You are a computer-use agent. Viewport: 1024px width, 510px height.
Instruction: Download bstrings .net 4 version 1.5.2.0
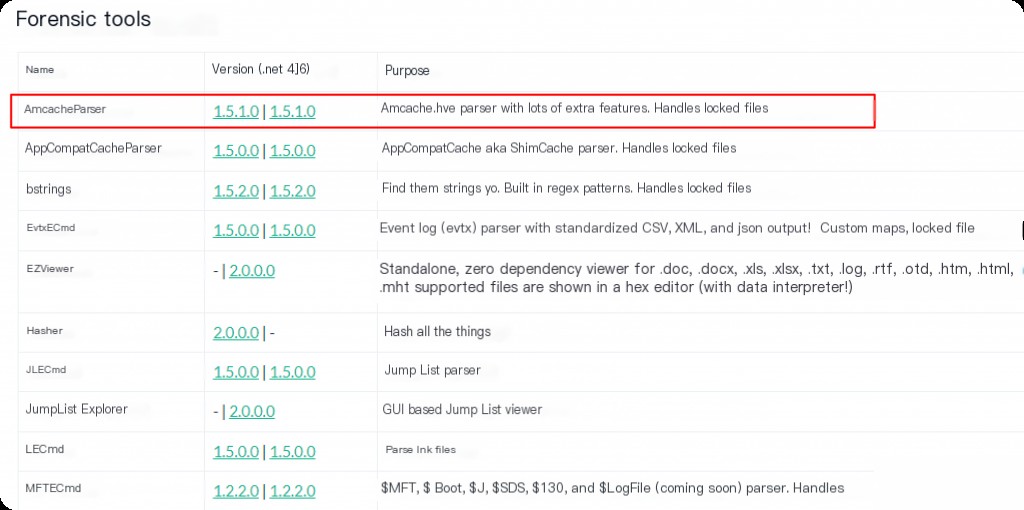click(236, 191)
